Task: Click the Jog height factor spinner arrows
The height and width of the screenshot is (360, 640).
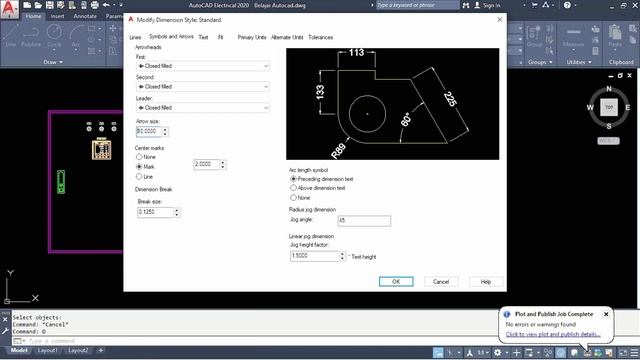Action: (342, 256)
